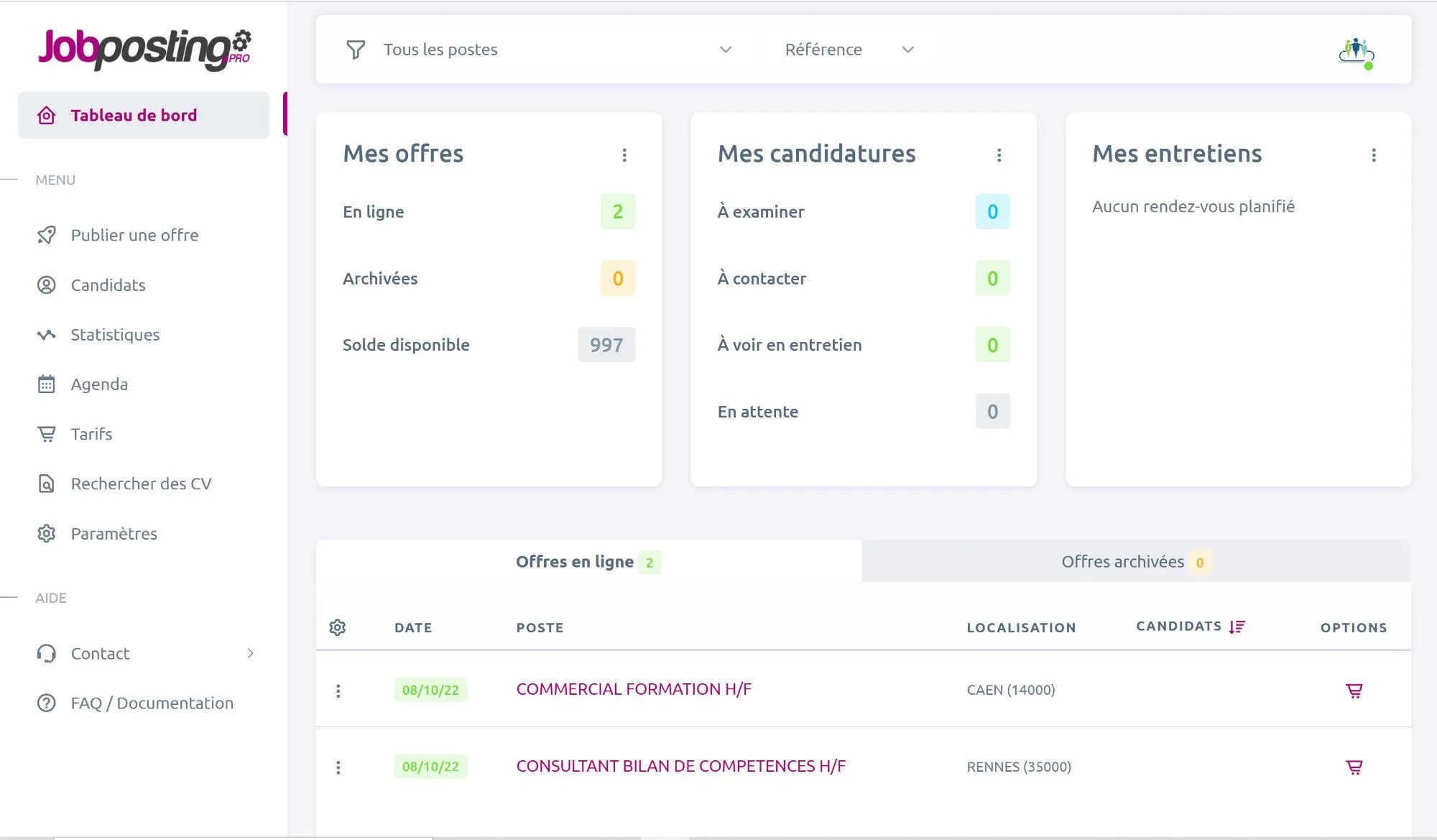
Task: Click cart icon for COMMERCIAL FORMATION row
Action: tap(1354, 691)
